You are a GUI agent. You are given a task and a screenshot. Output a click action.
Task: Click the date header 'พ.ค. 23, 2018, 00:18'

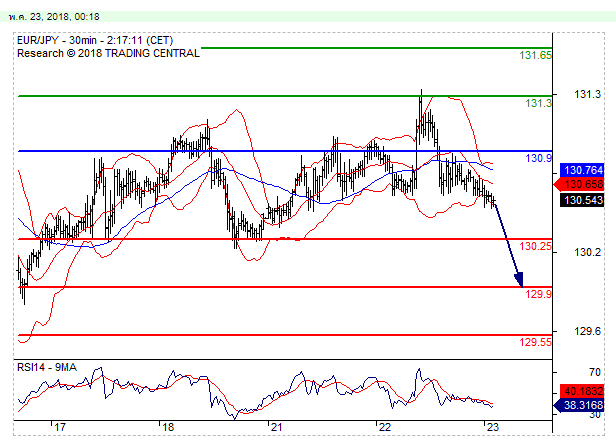pyautogui.click(x=54, y=17)
